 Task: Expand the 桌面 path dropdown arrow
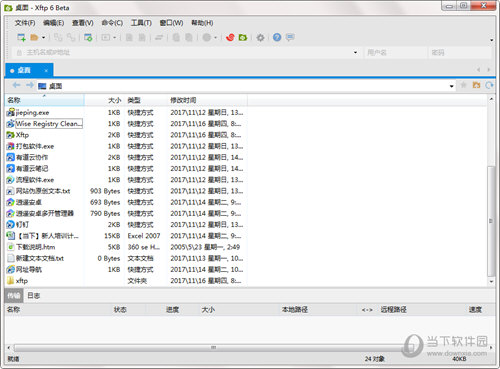pos(451,86)
